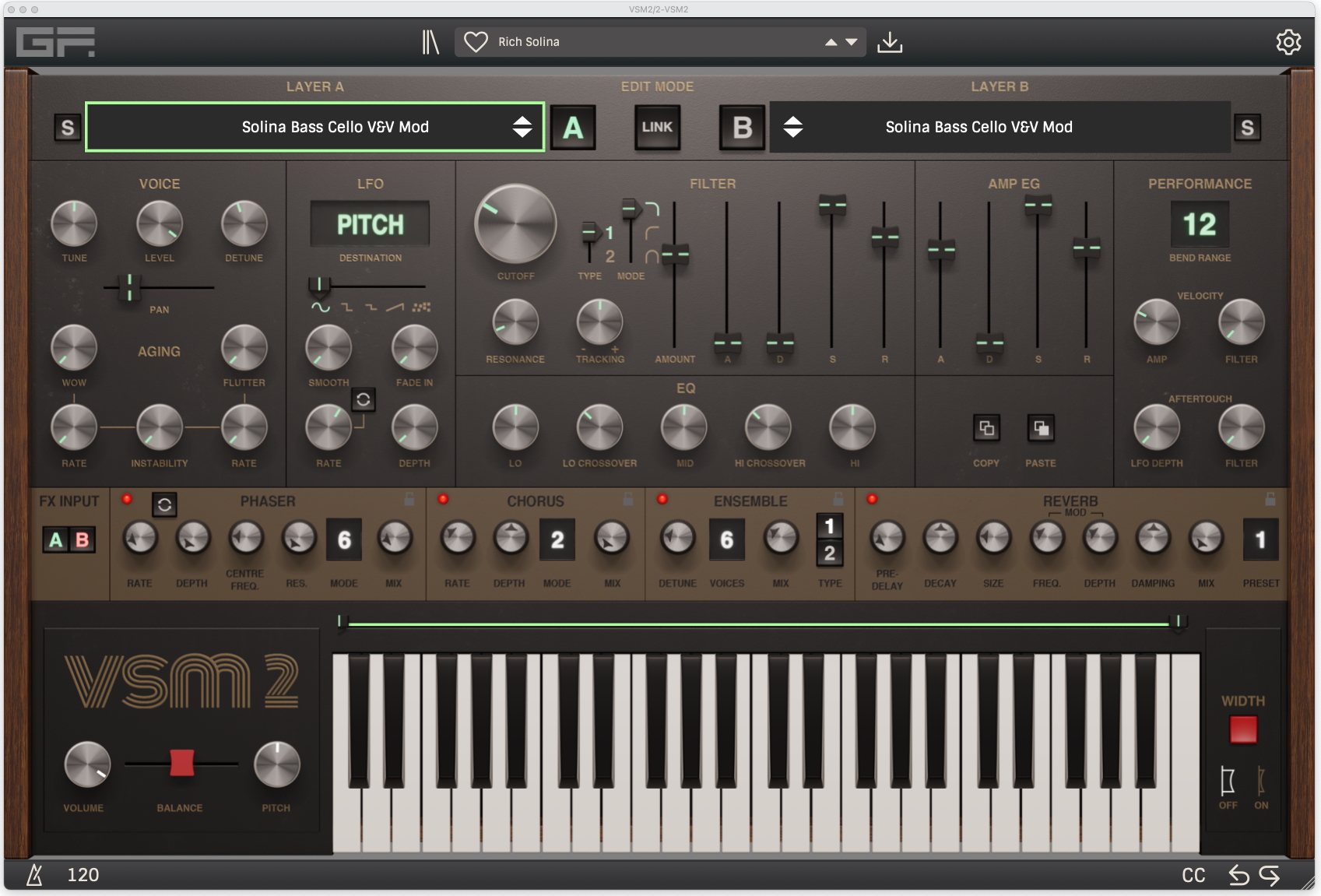1321x896 pixels.
Task: Toggle the Chorus power LED
Action: [443, 500]
